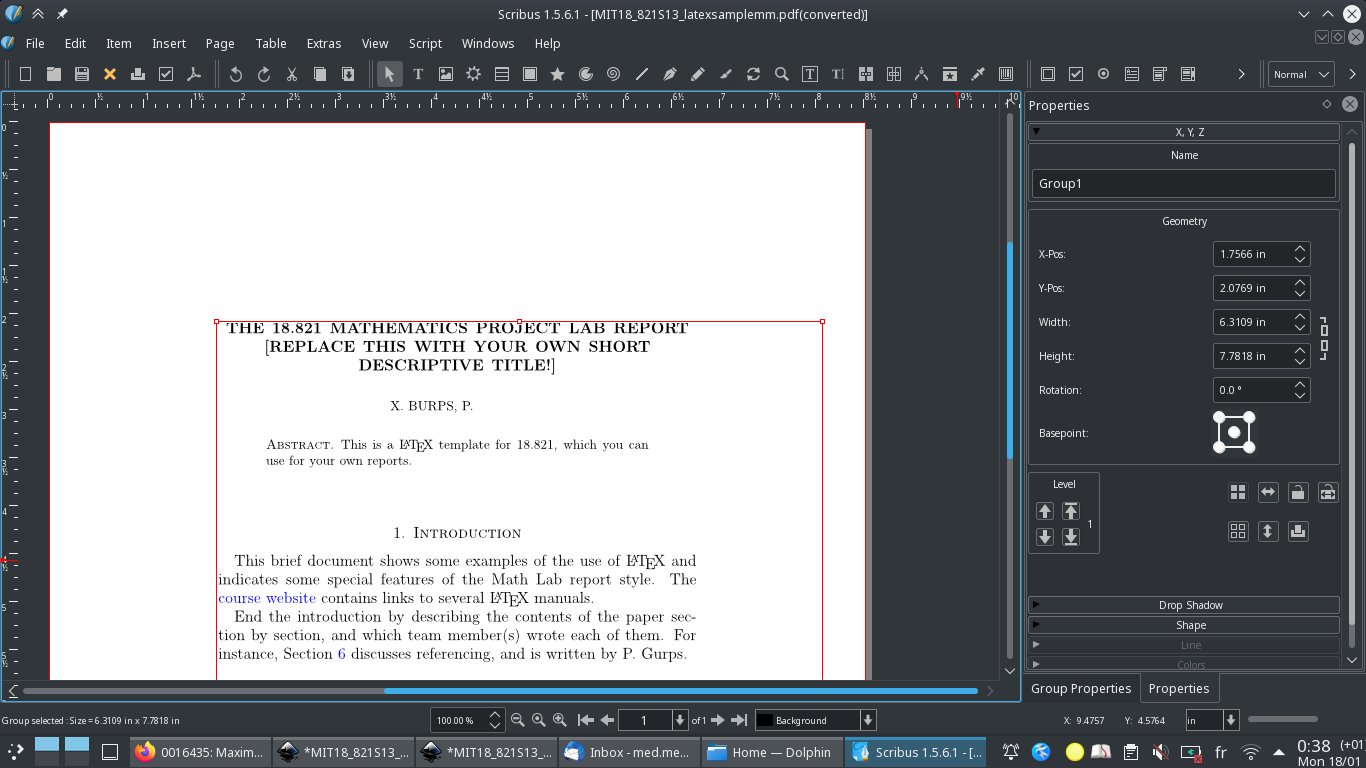
Task: Raise item to top level button
Action: point(1071,511)
